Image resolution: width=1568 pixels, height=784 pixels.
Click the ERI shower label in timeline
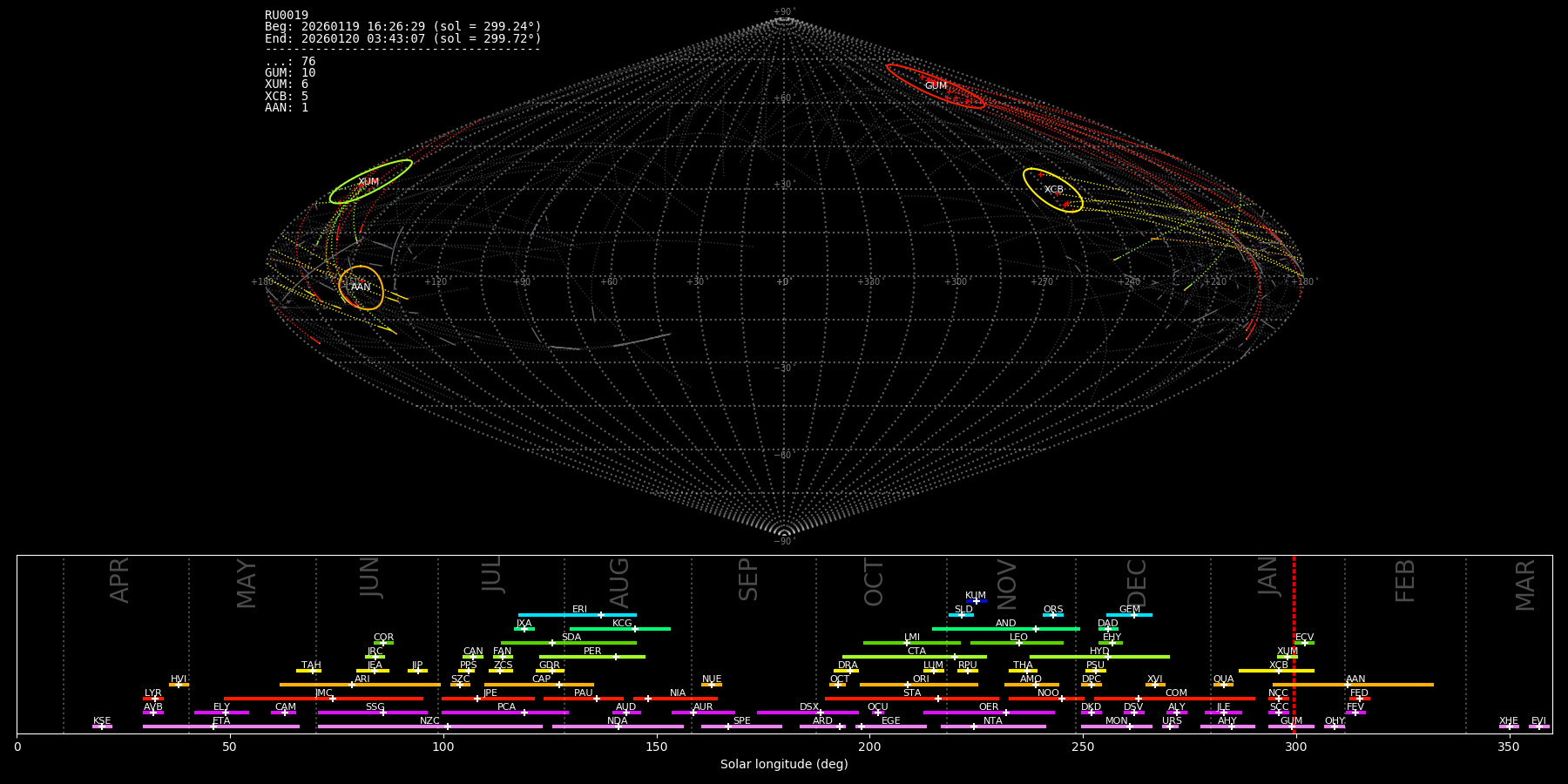[x=579, y=610]
